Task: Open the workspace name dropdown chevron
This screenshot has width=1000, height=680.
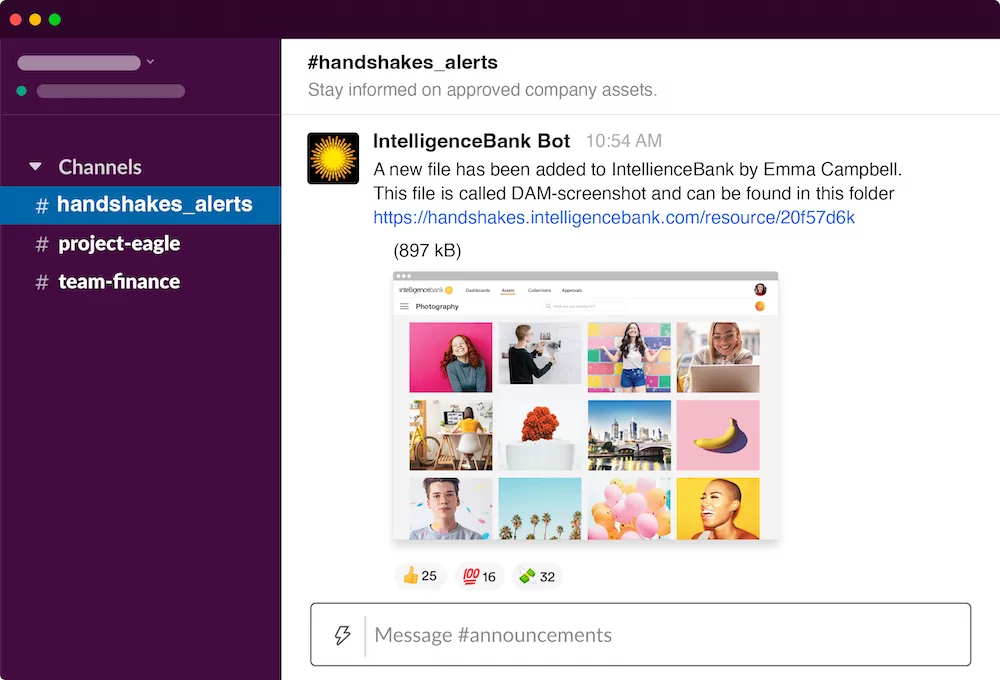Action: tap(151, 62)
